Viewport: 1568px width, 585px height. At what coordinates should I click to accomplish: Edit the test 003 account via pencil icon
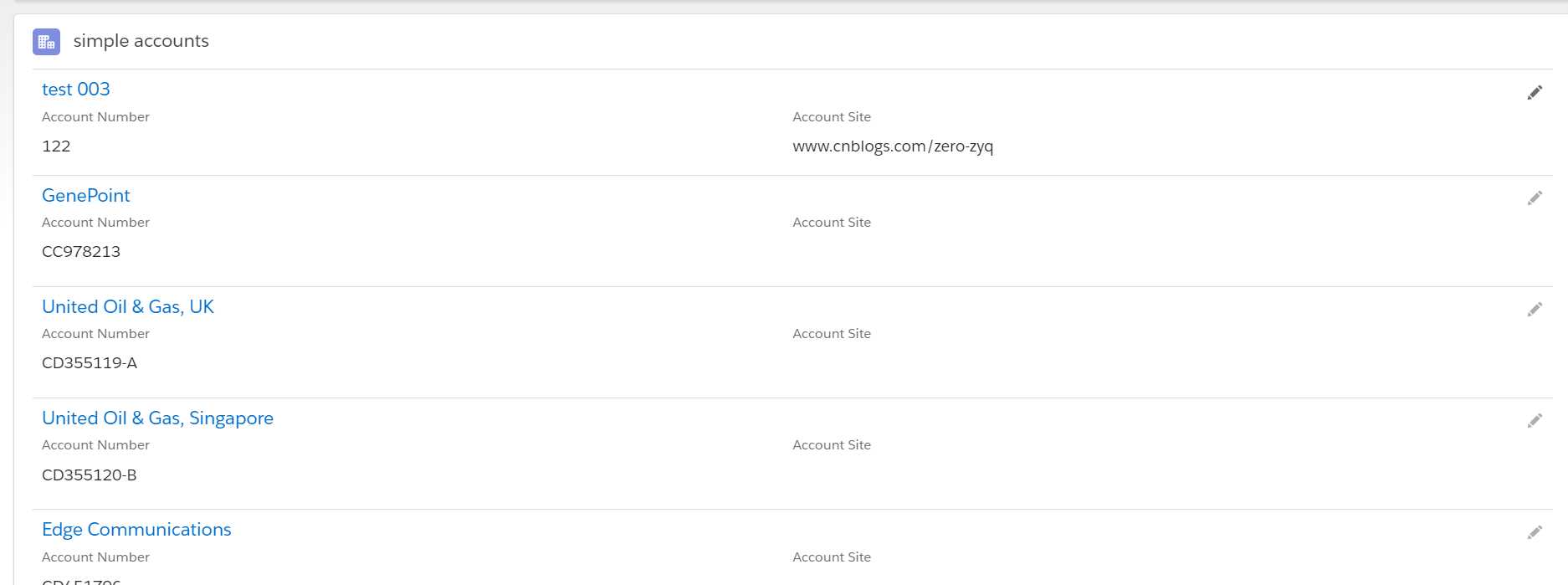(x=1535, y=93)
